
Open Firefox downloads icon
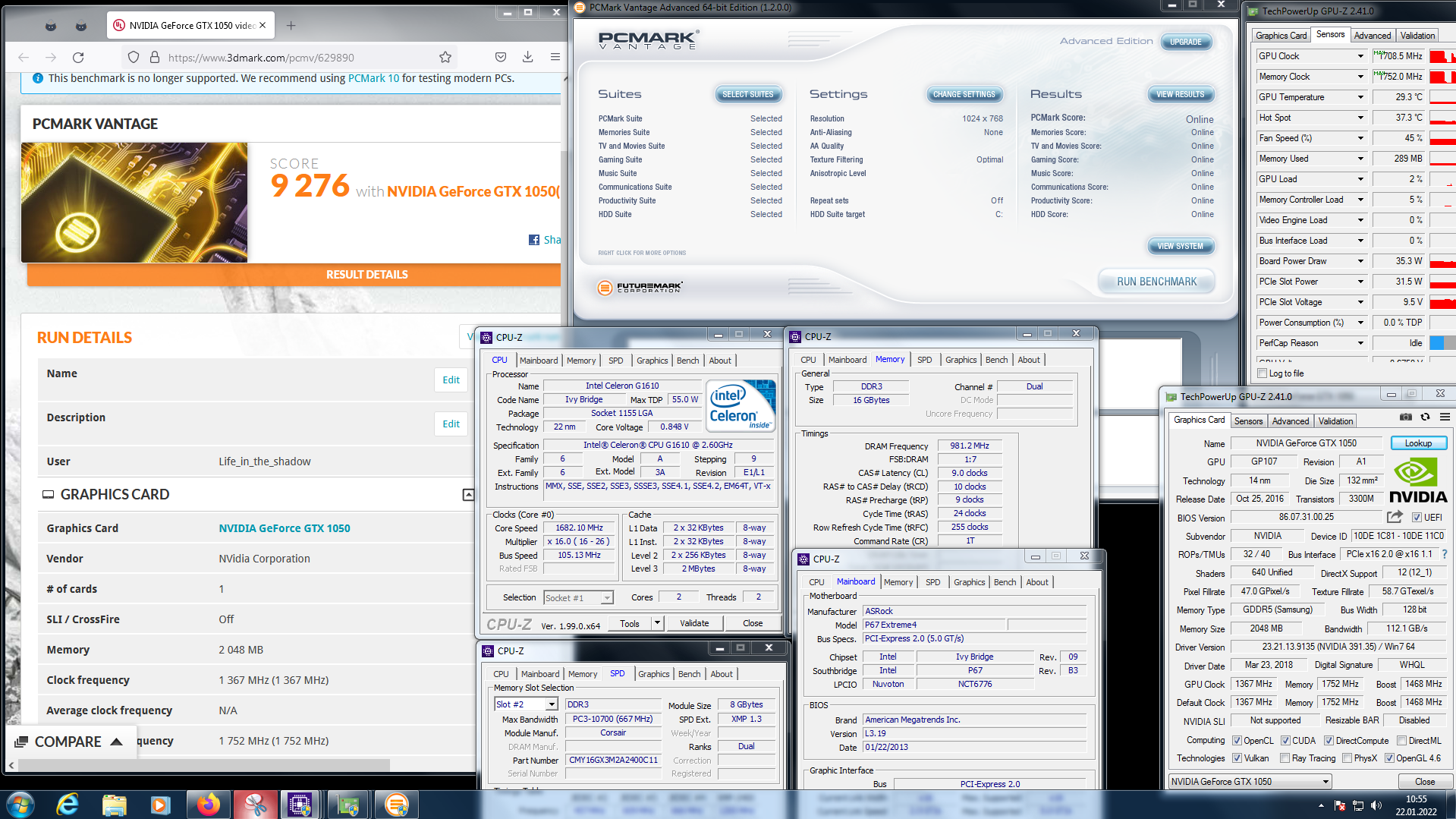tap(528, 57)
